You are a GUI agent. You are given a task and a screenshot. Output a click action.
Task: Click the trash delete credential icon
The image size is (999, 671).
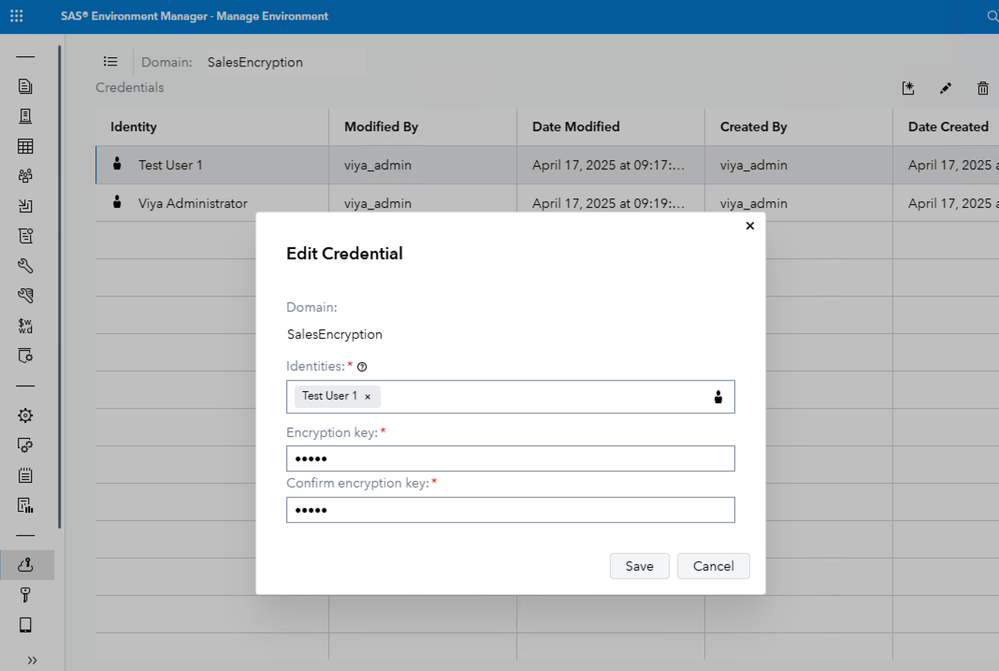click(982, 88)
